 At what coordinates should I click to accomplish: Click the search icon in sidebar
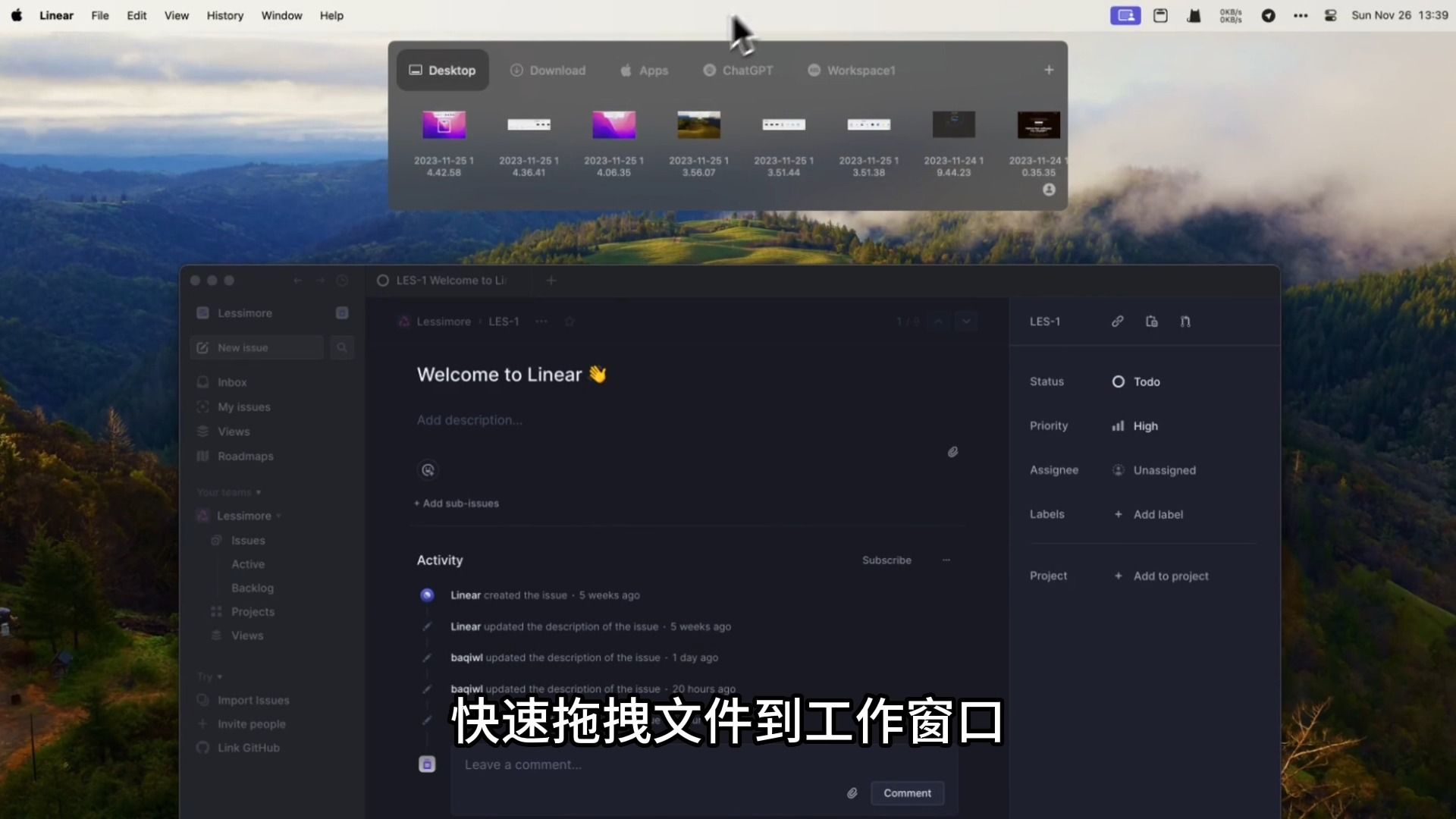[x=343, y=347]
